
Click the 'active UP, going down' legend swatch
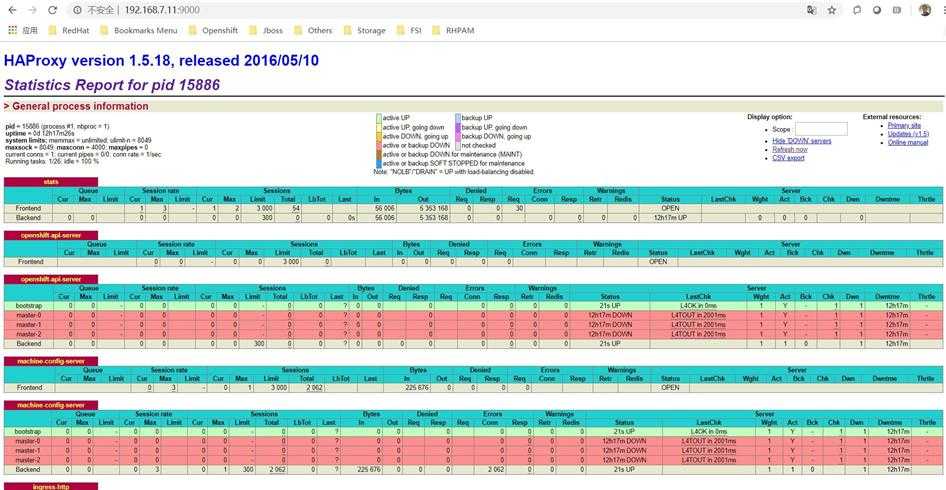pyautogui.click(x=379, y=127)
